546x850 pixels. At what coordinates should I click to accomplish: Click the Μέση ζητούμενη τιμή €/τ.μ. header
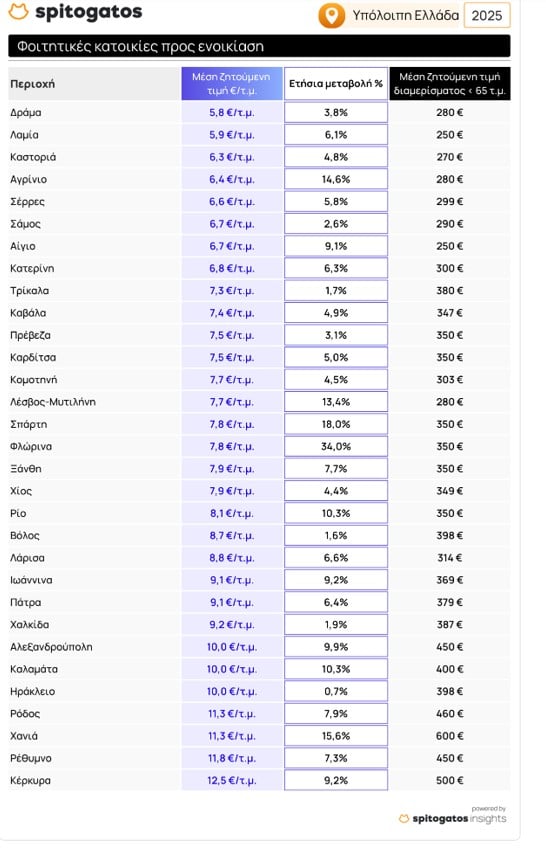click(x=232, y=83)
